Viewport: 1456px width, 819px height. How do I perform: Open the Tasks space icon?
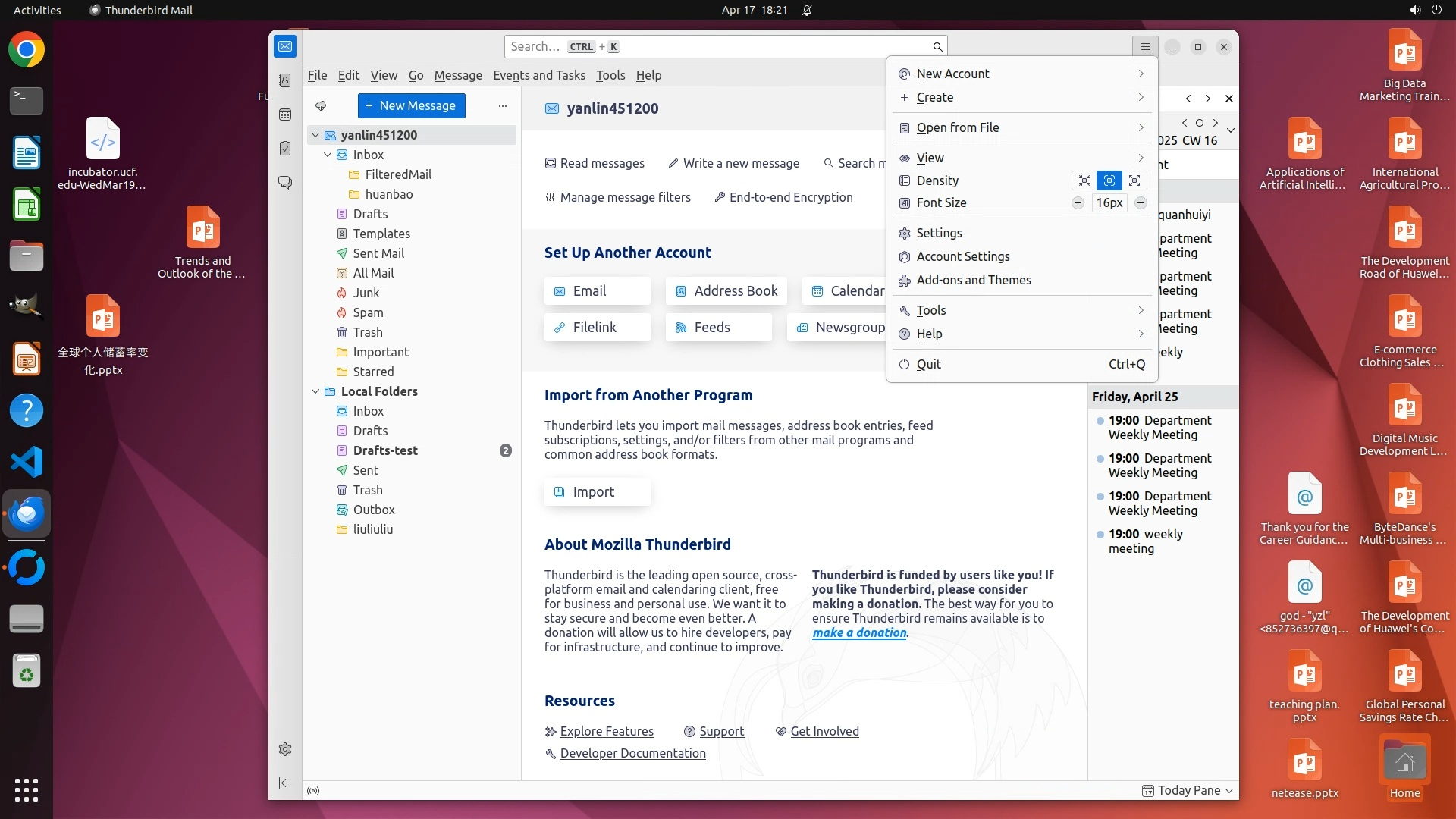point(285,149)
